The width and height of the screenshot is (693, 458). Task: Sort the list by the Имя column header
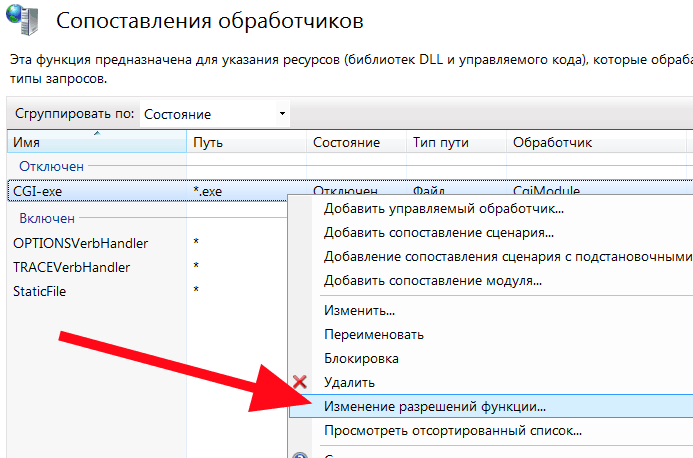point(96,143)
